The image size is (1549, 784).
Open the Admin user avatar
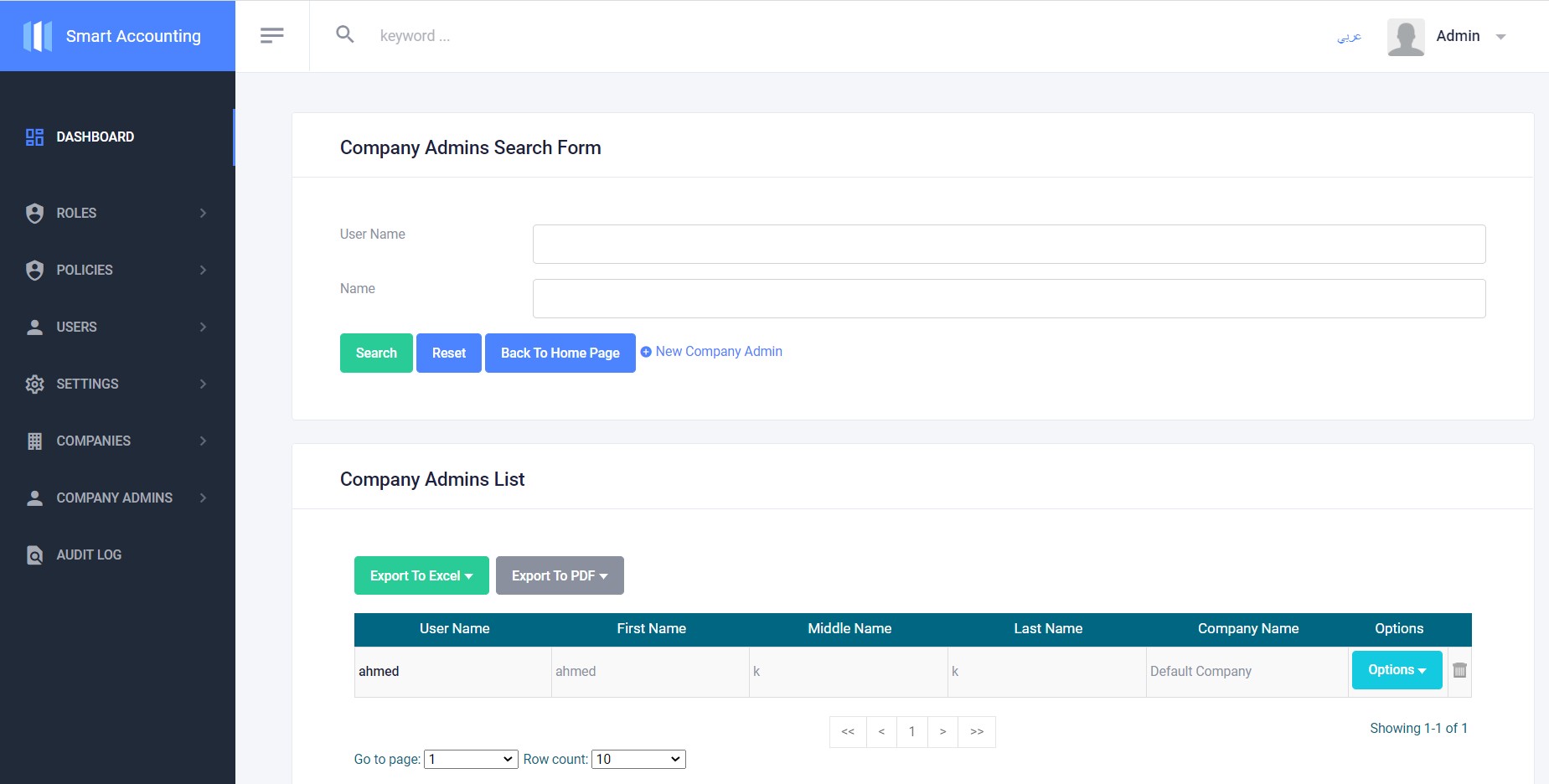click(1406, 37)
